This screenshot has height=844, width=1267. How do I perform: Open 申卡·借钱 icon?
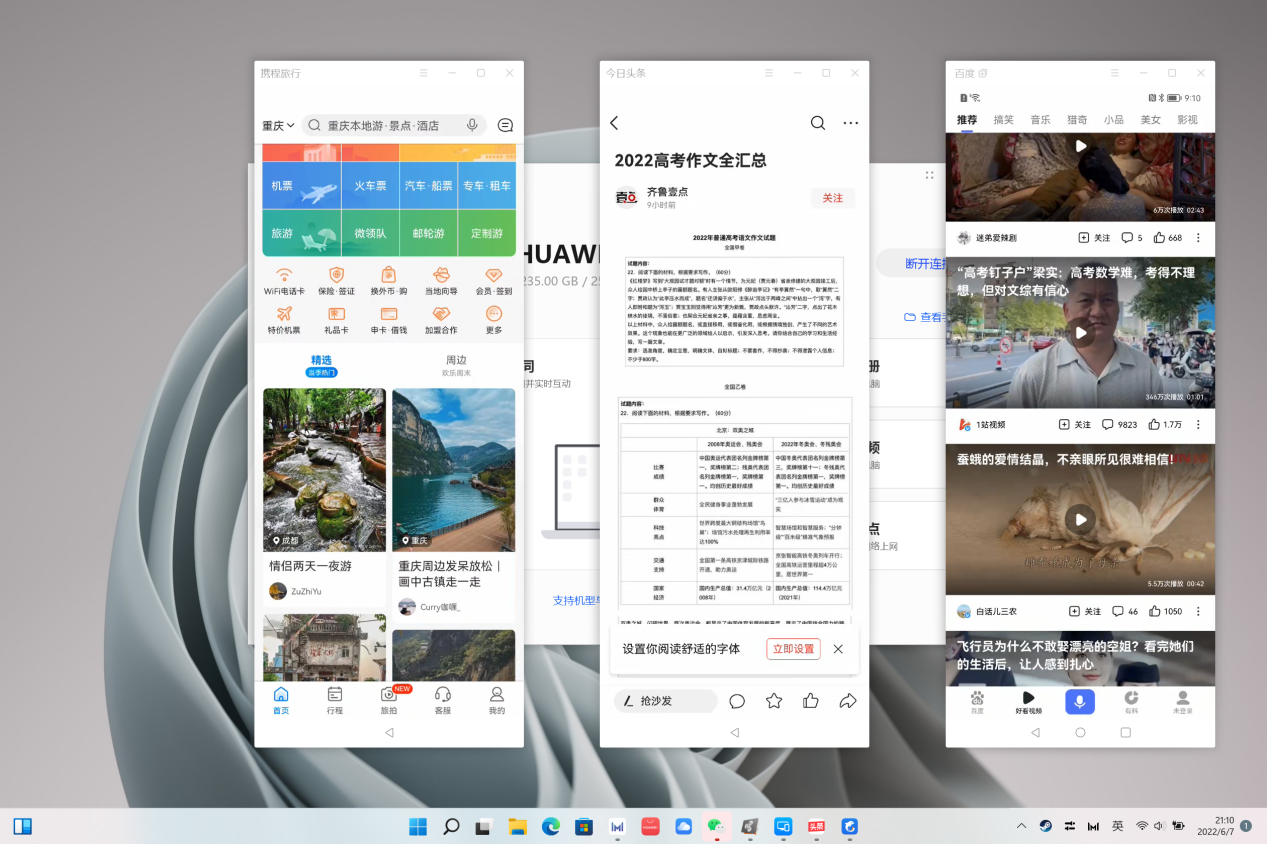click(389, 320)
